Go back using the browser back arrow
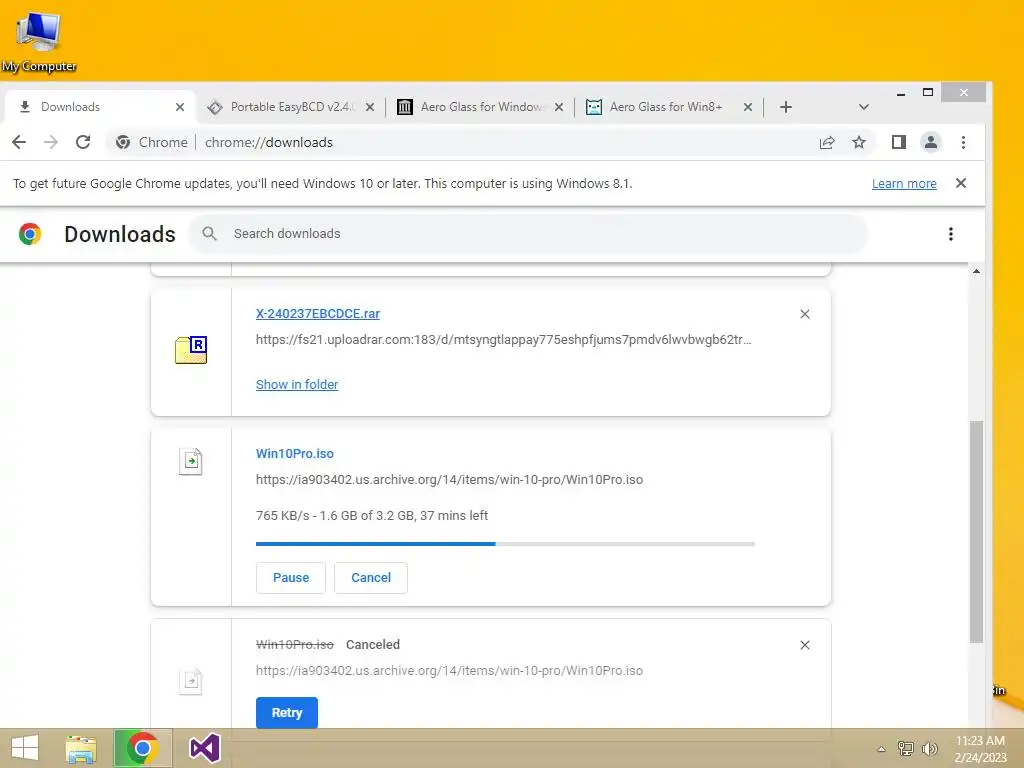 (19, 142)
